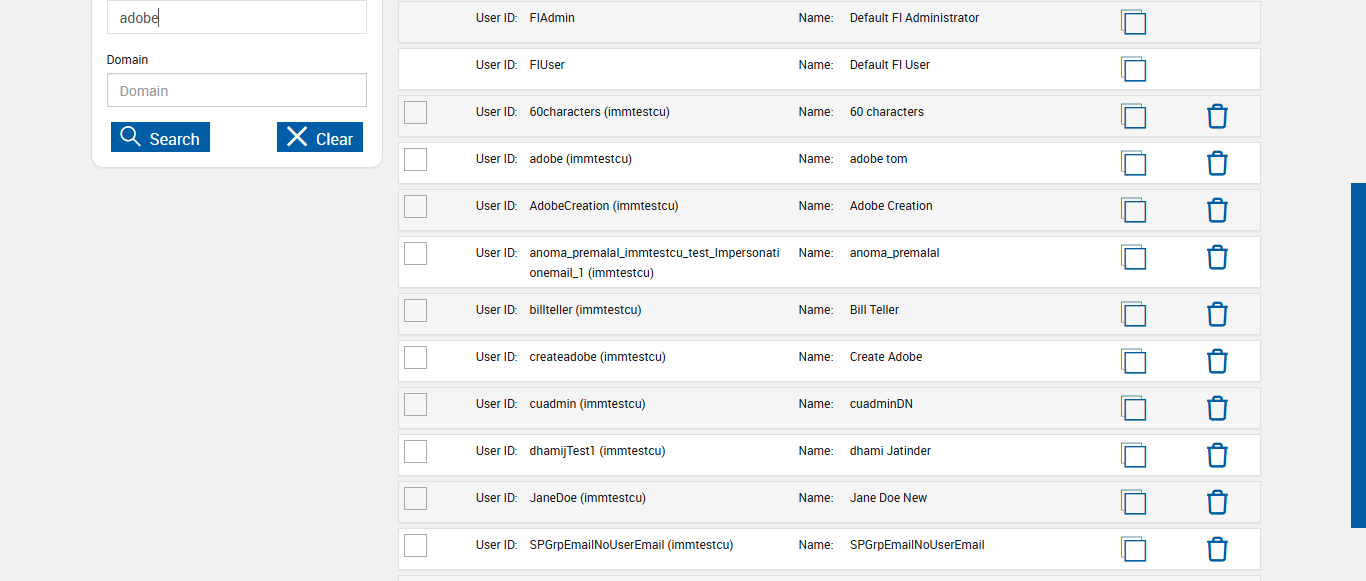Tick the checkbox beside billteller
The height and width of the screenshot is (581, 1366).
click(415, 310)
